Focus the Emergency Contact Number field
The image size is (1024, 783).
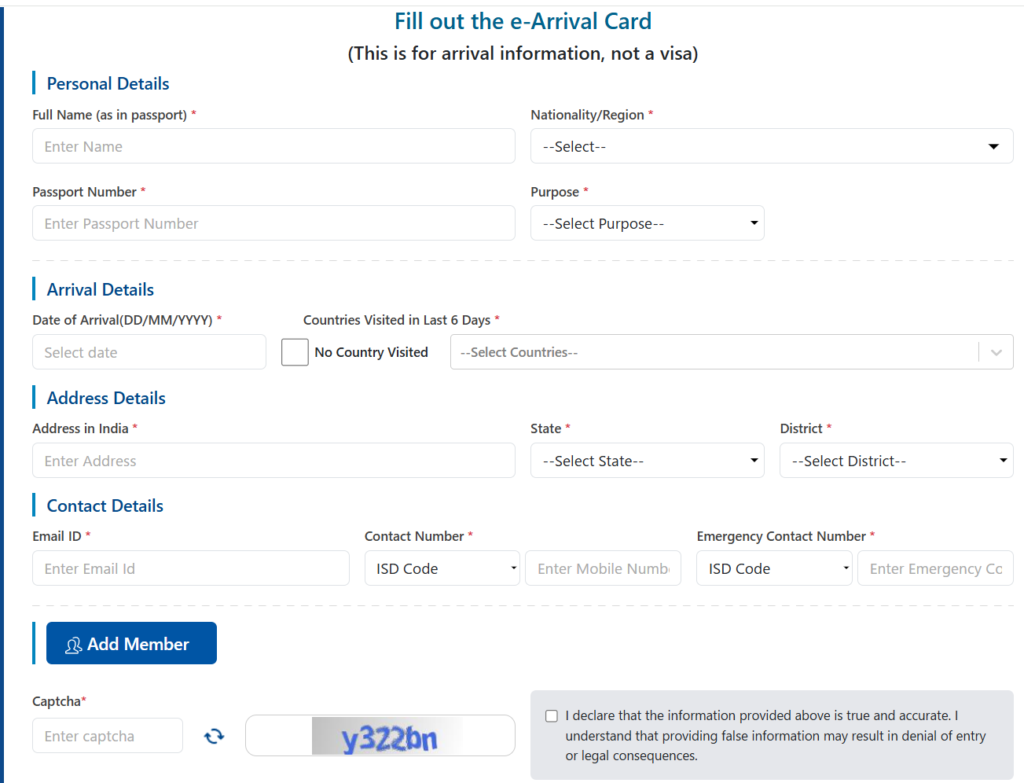(x=935, y=569)
